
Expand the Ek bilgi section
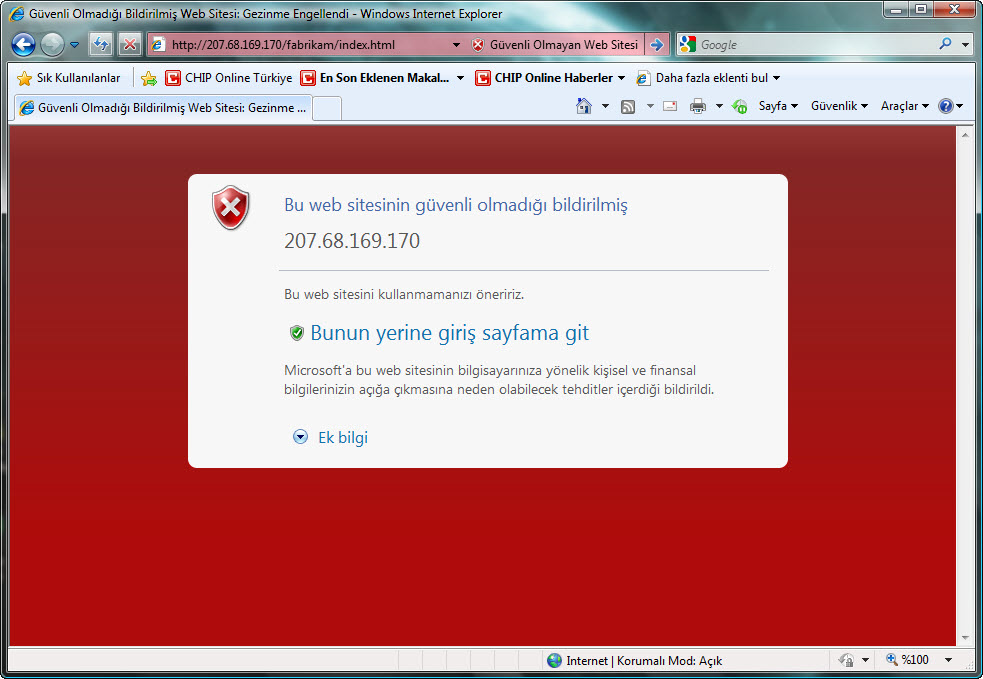pyautogui.click(x=332, y=437)
